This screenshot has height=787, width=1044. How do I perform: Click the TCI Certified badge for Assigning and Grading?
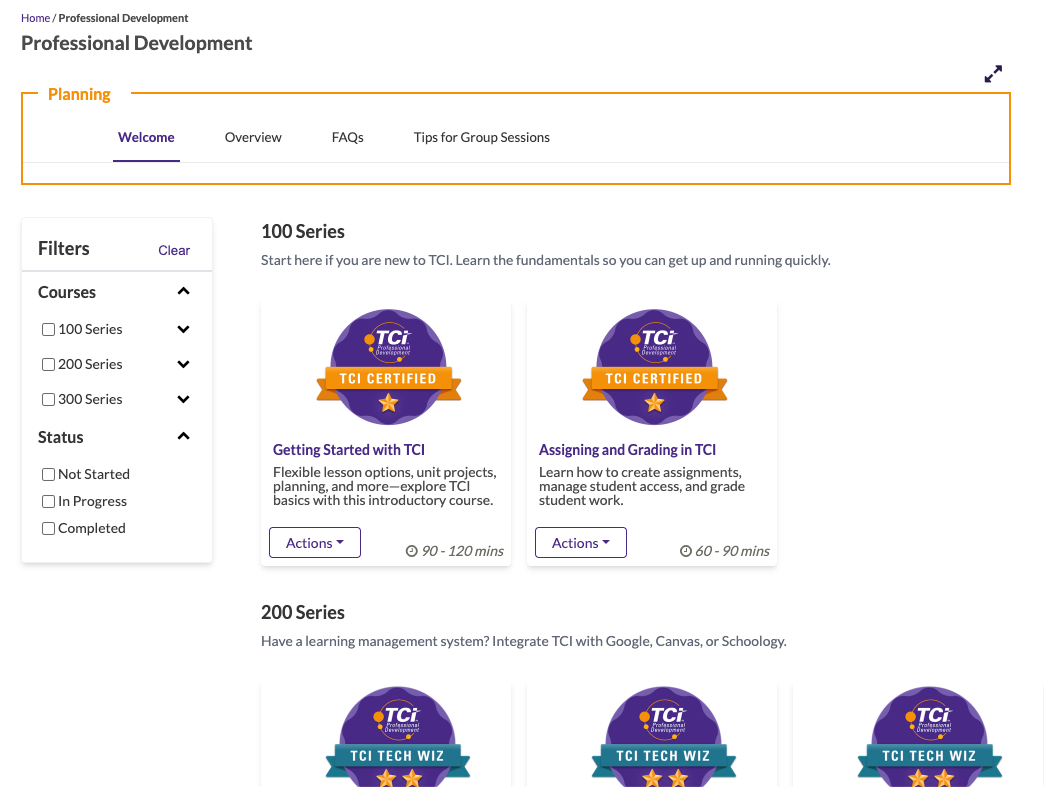[x=654, y=367]
